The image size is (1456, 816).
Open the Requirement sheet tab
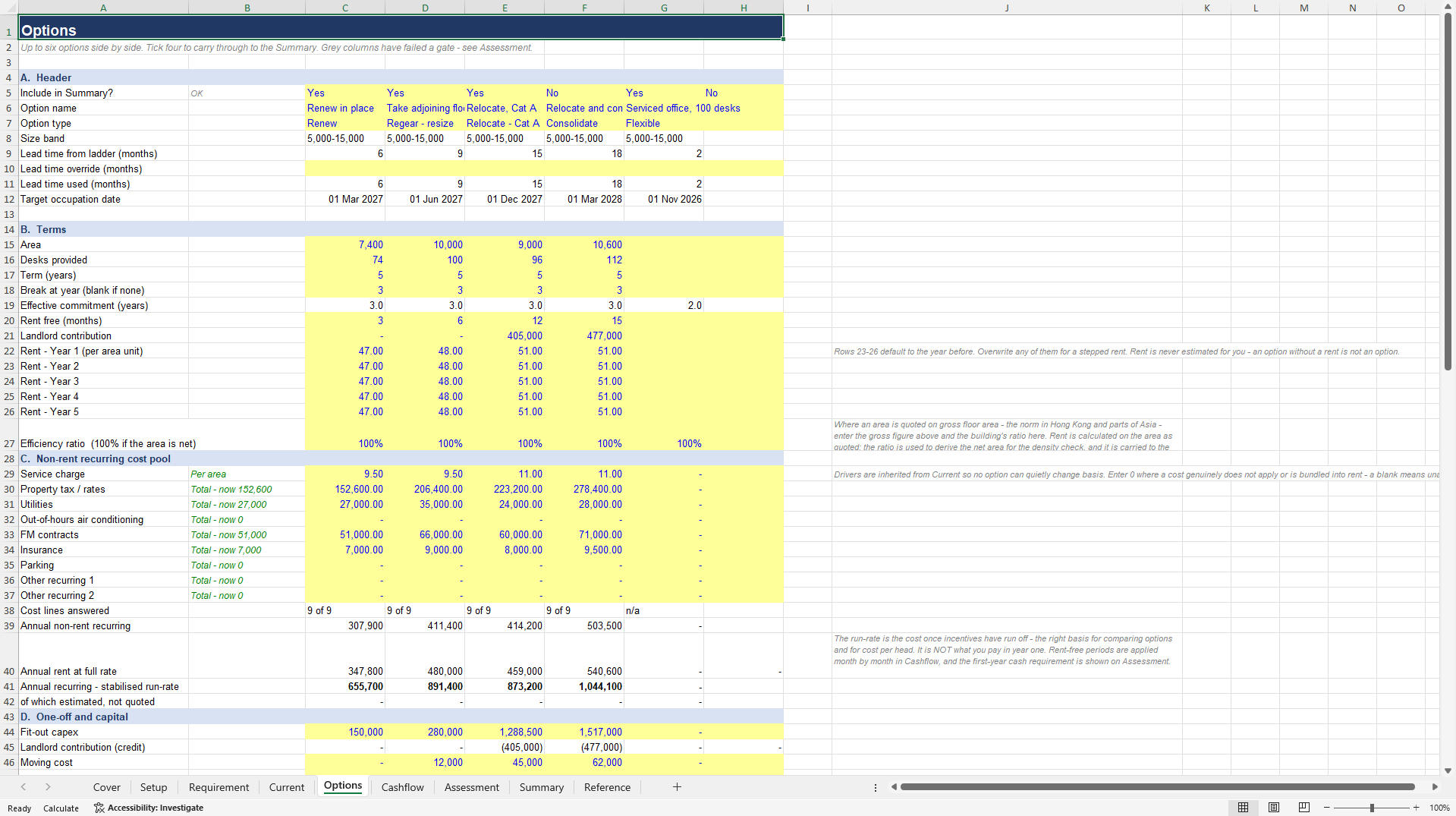pyautogui.click(x=219, y=787)
